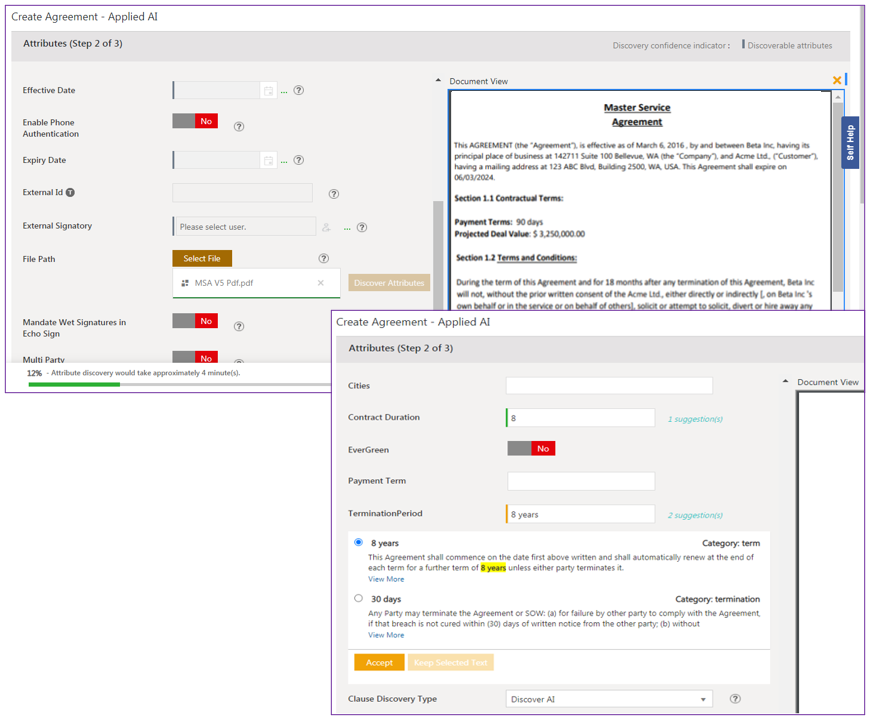Toggle Enable Phone Authentication switch
This screenshot has height=721, width=872.
195,121
